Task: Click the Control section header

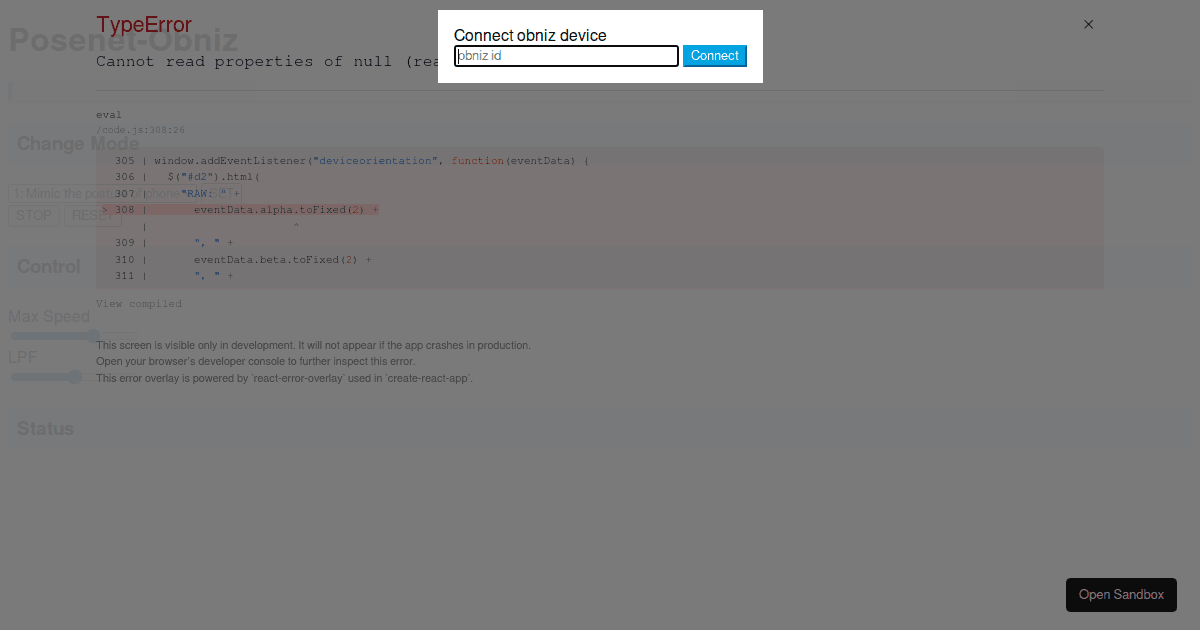Action: tap(48, 266)
